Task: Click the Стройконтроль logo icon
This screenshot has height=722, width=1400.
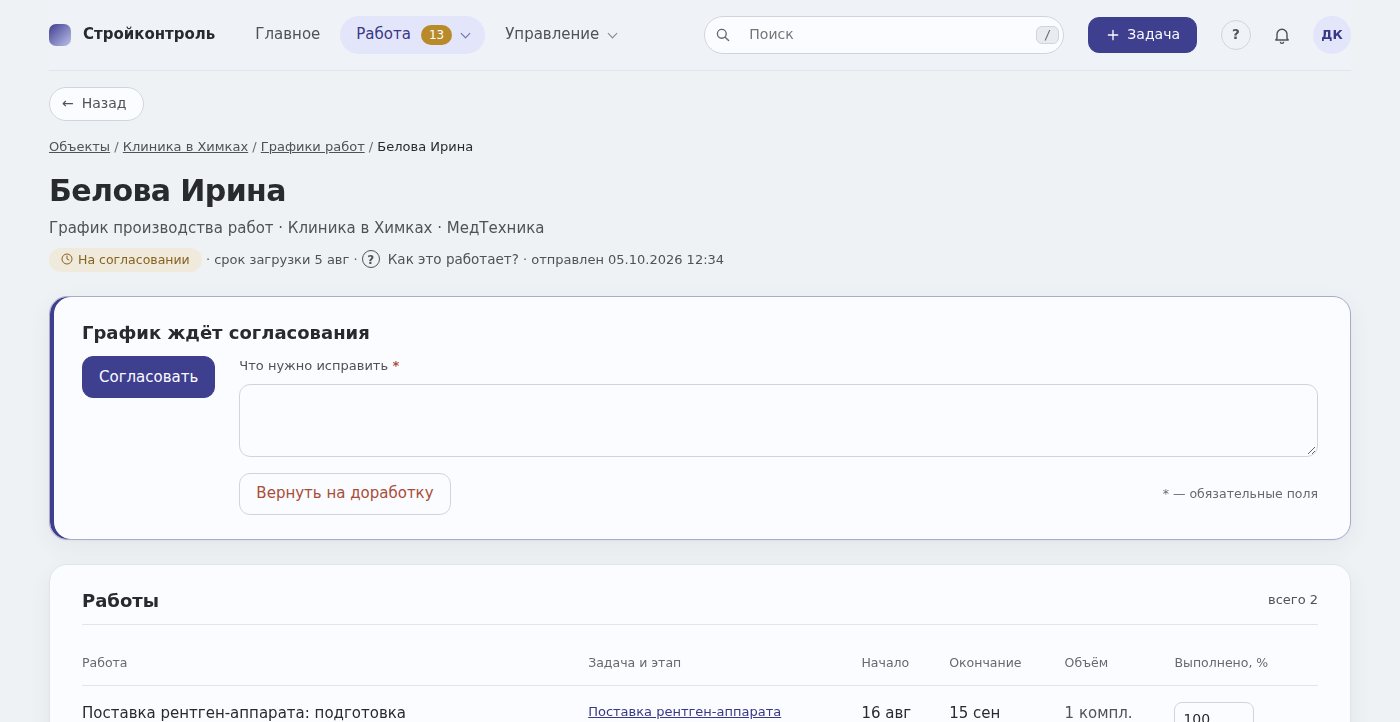Action: click(60, 35)
